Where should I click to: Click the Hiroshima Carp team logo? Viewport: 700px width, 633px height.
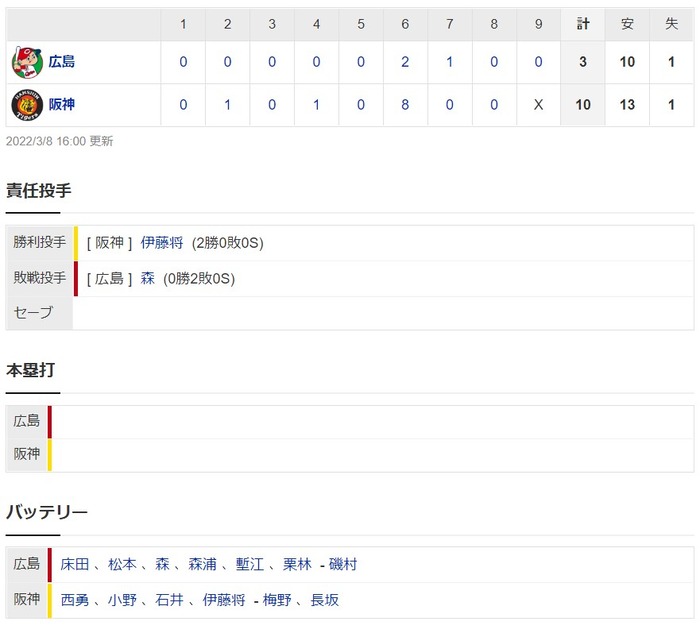click(x=27, y=62)
